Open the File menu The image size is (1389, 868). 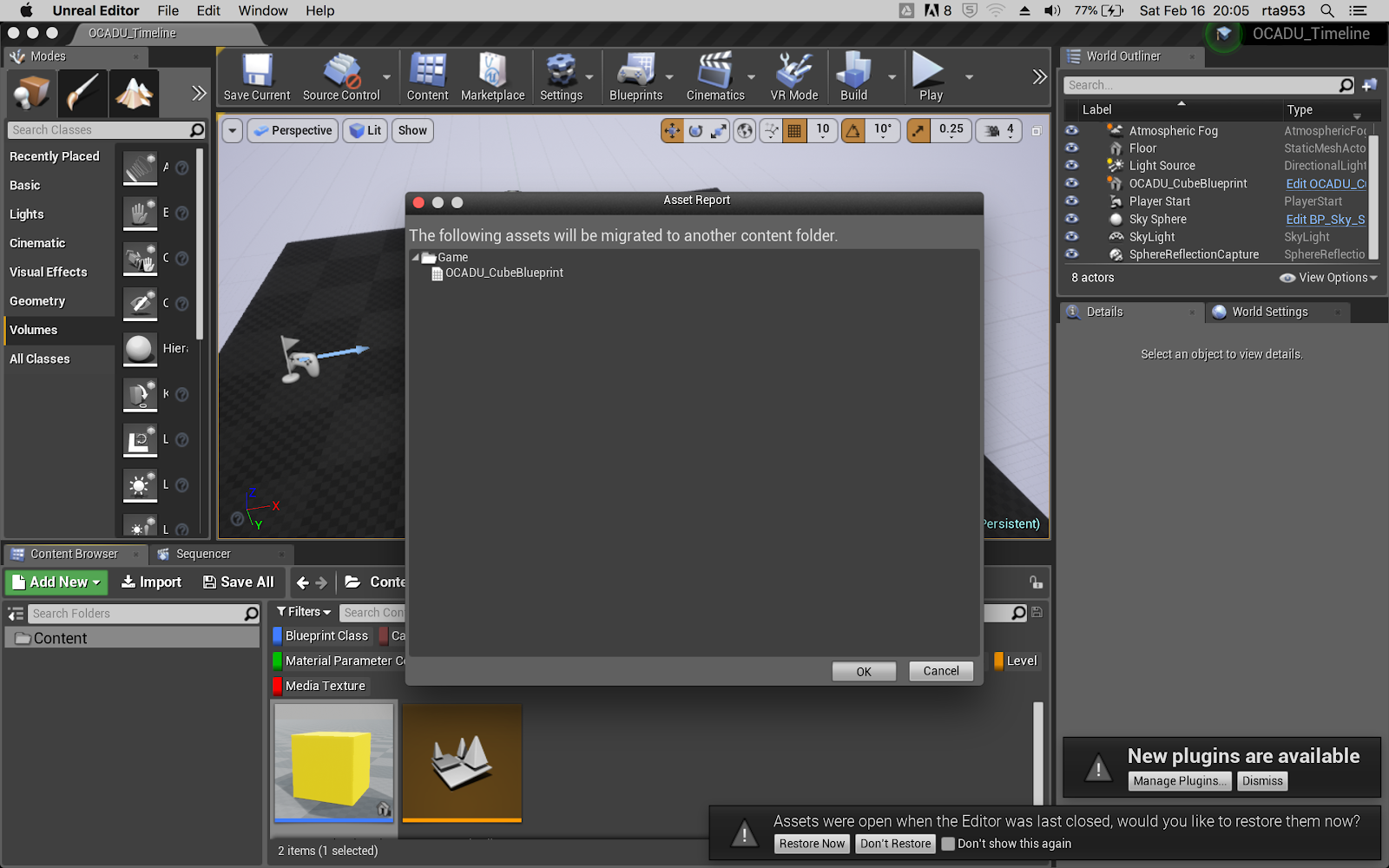168,10
